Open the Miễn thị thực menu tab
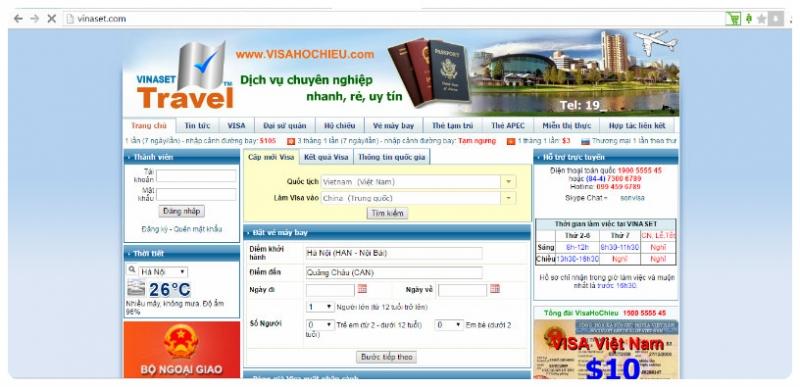The width and height of the screenshot is (800, 387). click(x=566, y=125)
